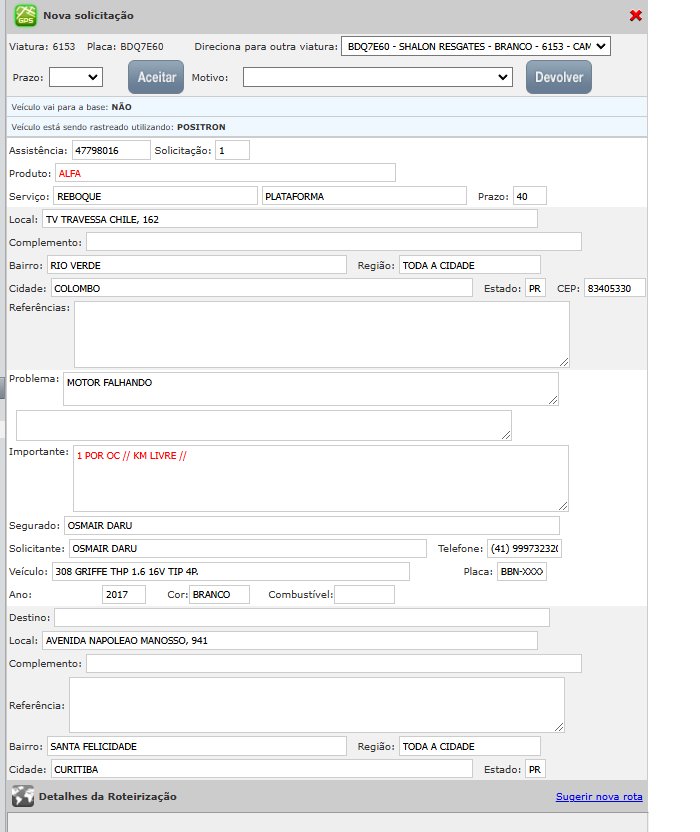Open the Motivo dropdown
Screen dimensions: 700x832
(x=378, y=77)
